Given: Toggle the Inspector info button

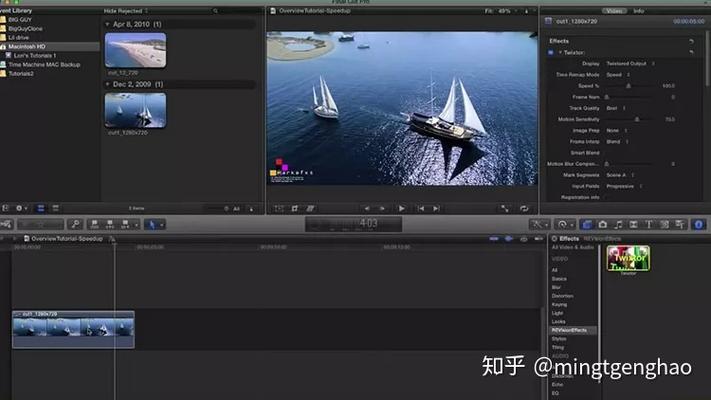Looking at the screenshot, I should (698, 224).
